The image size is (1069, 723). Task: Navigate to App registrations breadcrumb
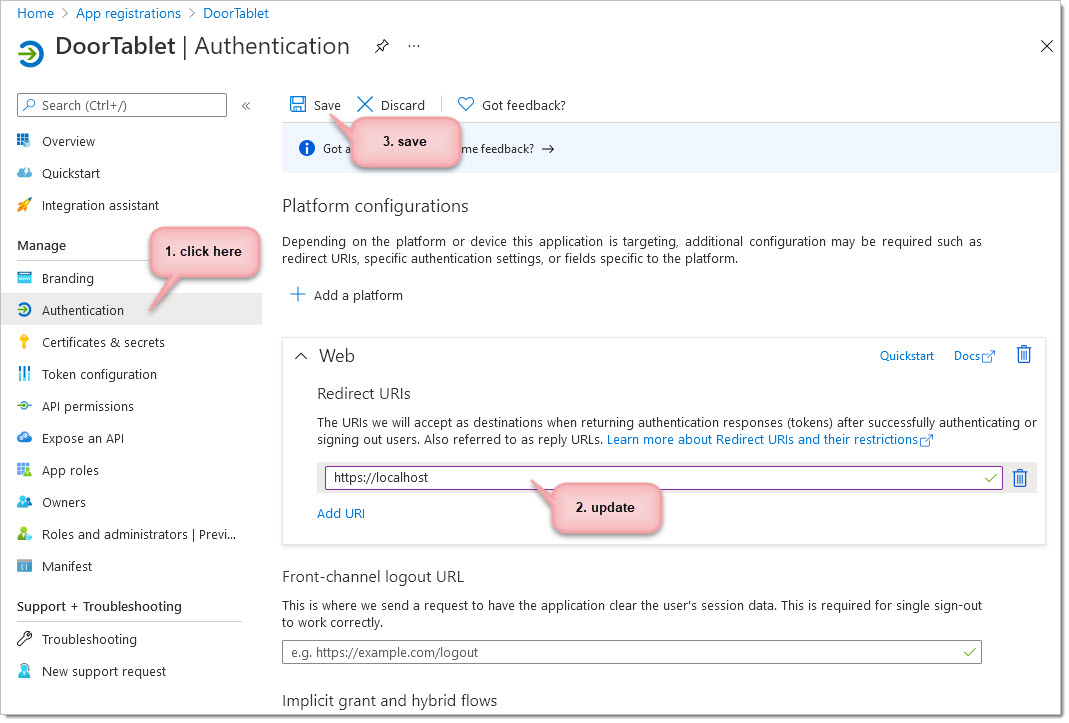[128, 14]
